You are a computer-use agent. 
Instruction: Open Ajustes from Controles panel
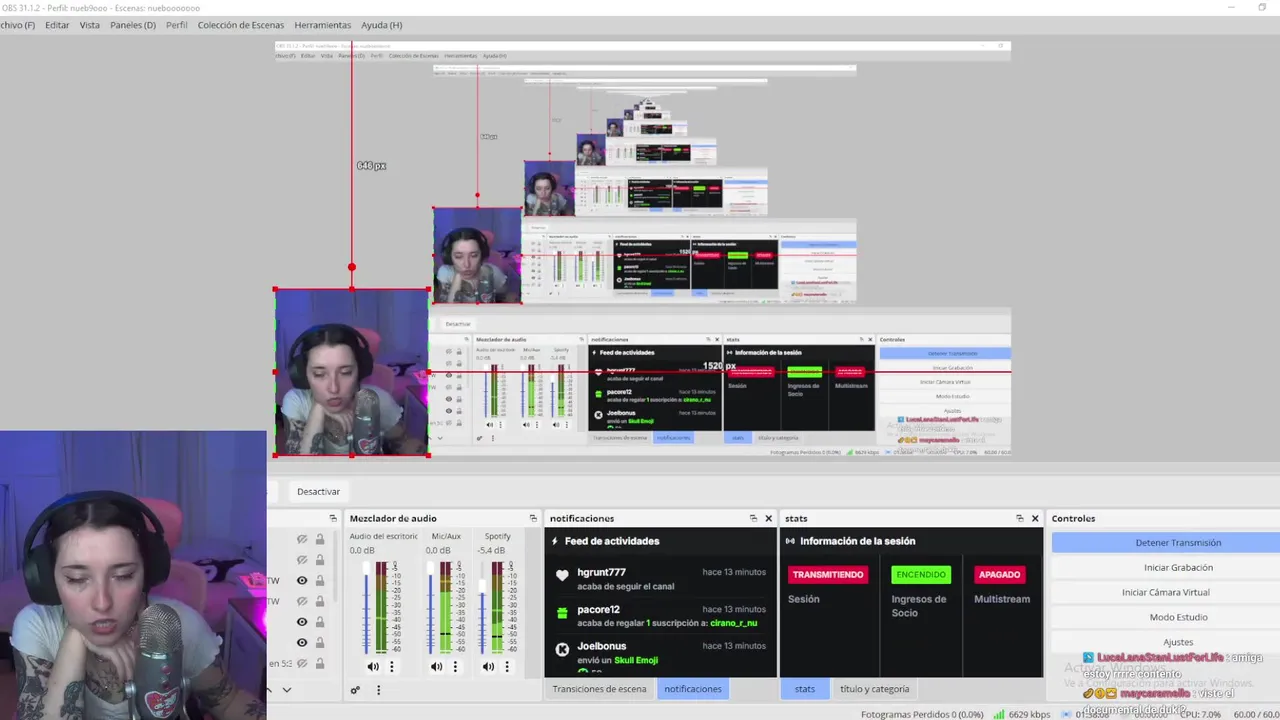click(x=1166, y=642)
